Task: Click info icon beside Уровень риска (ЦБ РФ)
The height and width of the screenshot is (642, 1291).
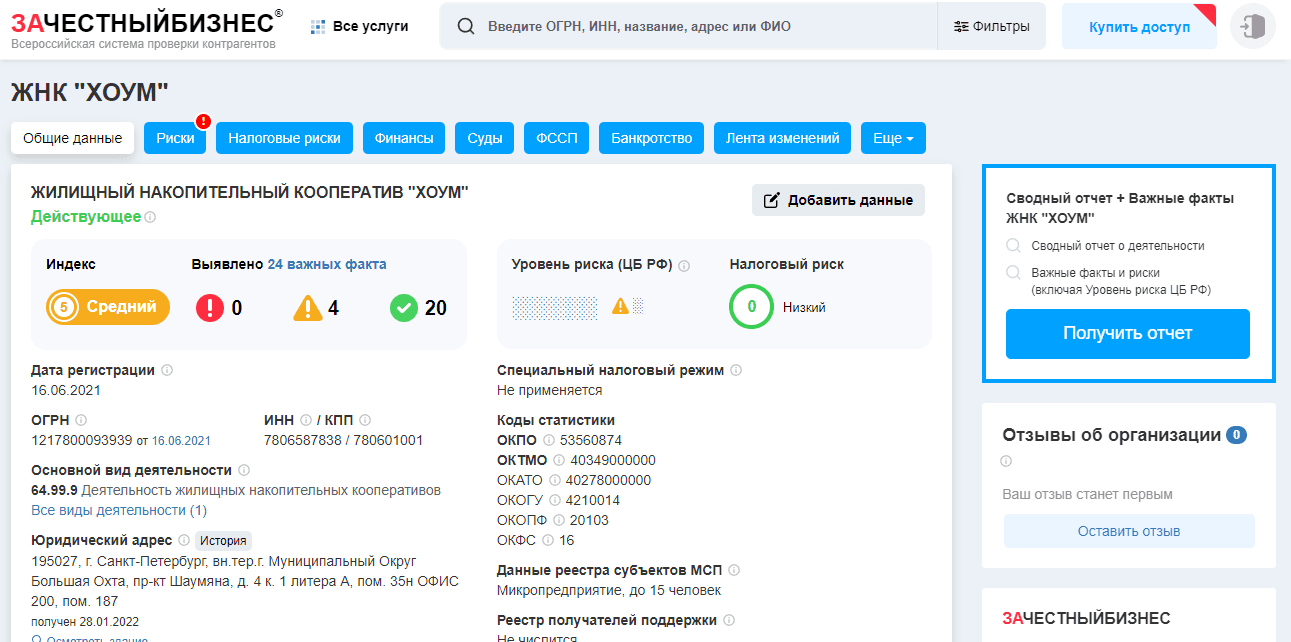Action: (684, 265)
